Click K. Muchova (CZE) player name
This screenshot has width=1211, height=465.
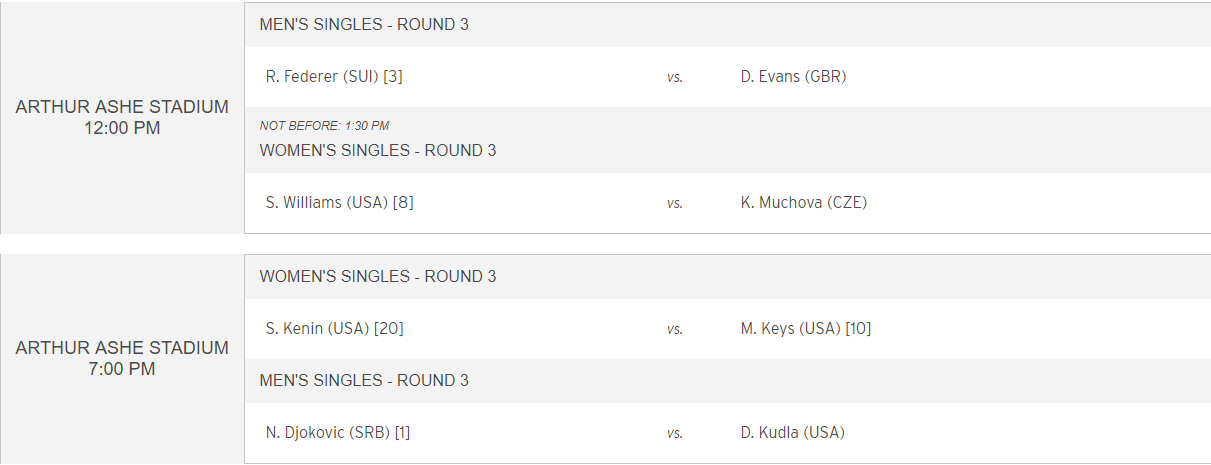point(804,202)
